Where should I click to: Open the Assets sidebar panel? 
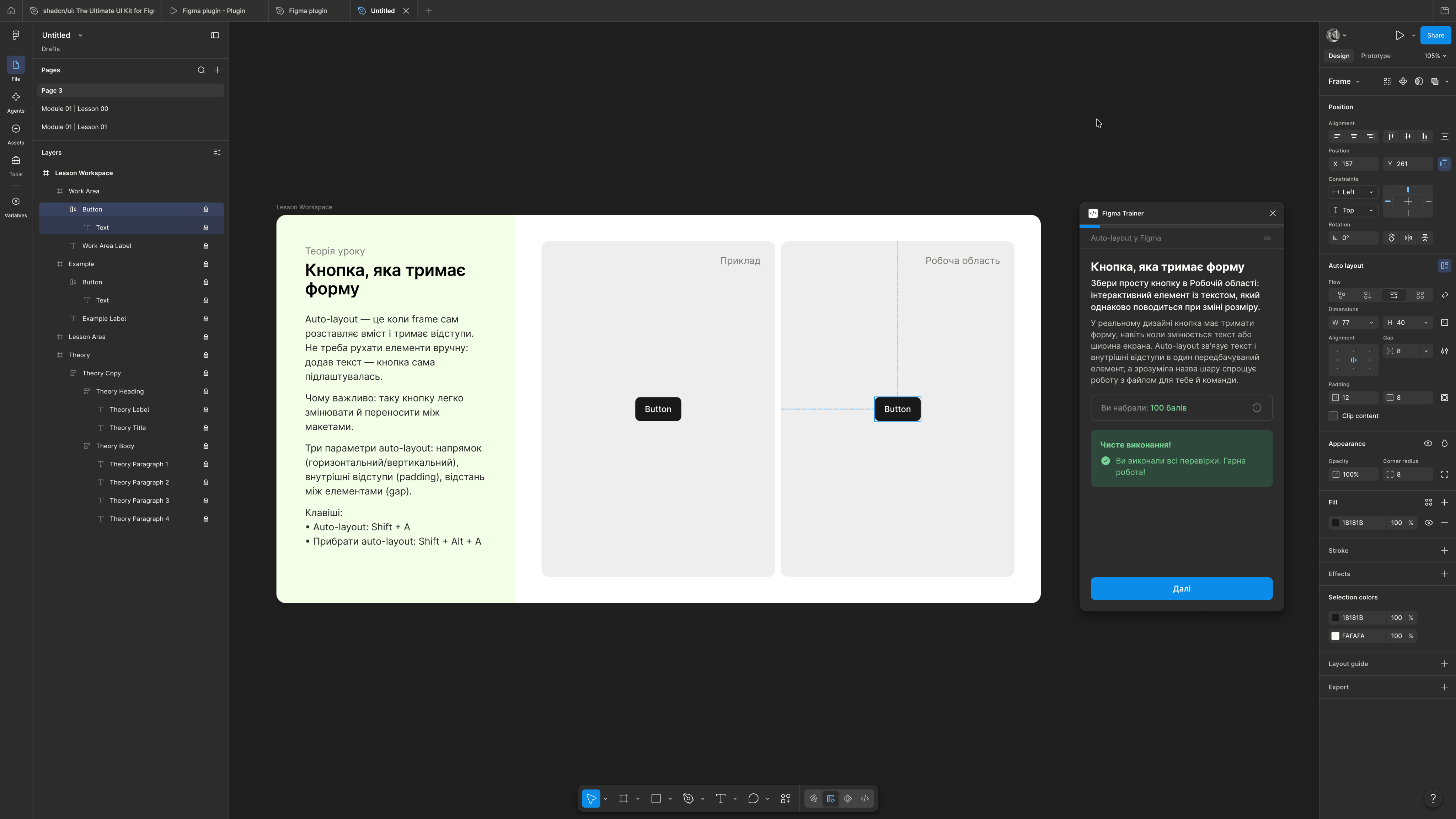[x=16, y=134]
